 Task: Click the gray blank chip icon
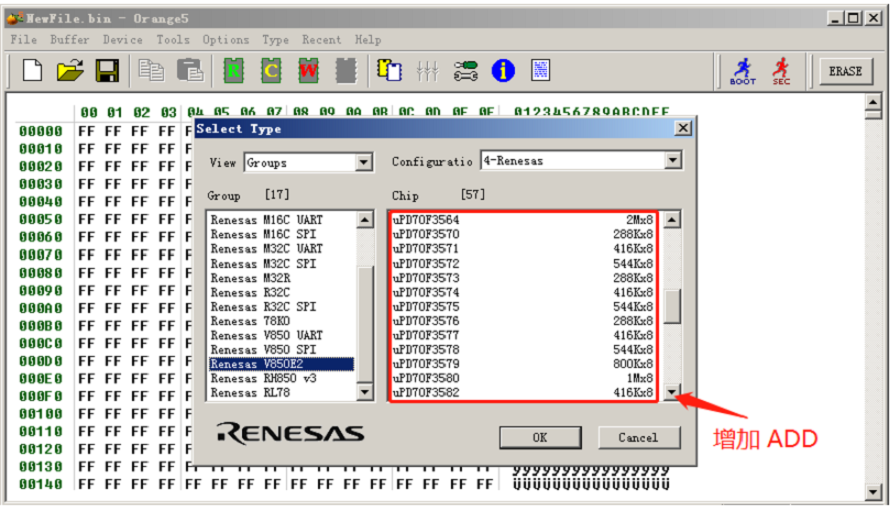[x=346, y=72]
